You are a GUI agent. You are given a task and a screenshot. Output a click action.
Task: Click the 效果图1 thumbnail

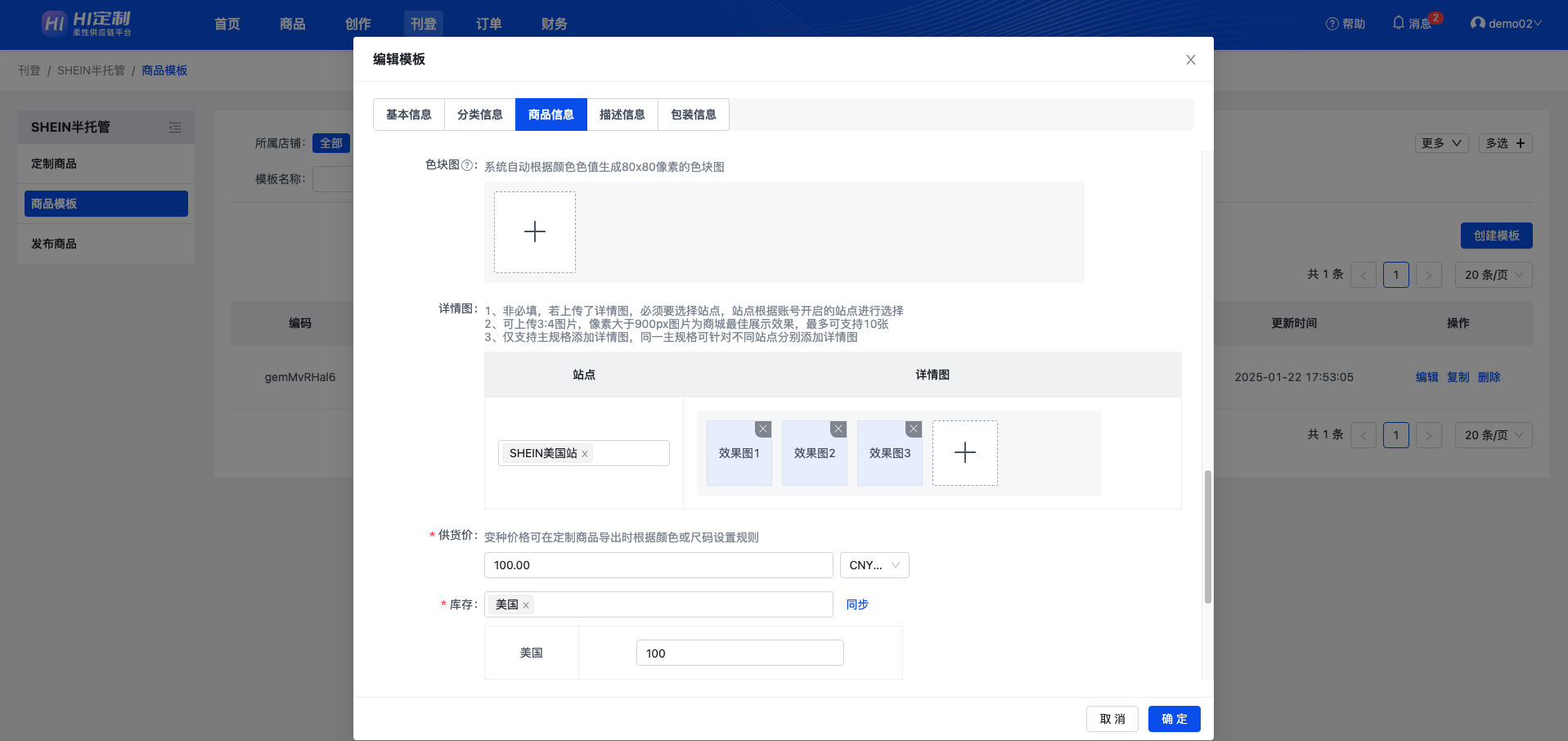tap(739, 453)
